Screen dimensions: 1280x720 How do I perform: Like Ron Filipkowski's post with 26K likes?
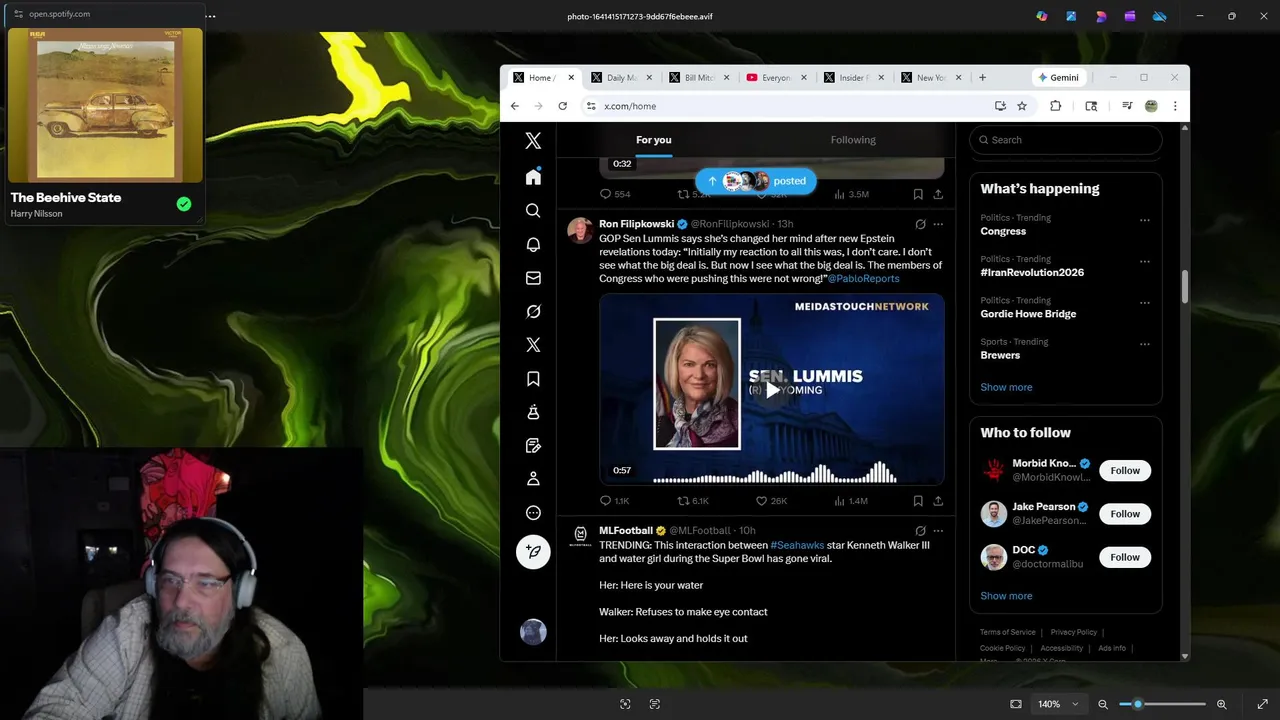tap(771, 501)
